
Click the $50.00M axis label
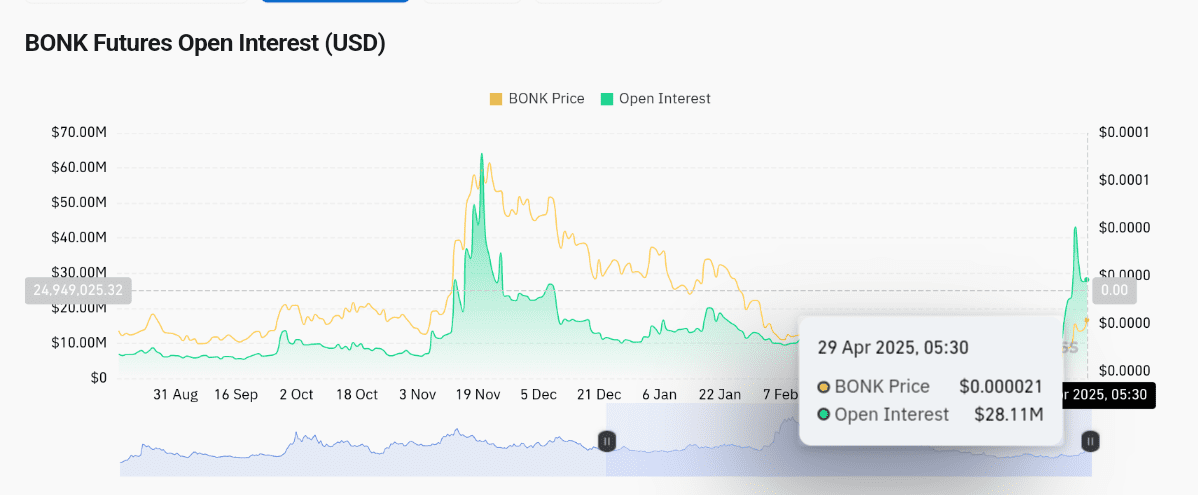[x=79, y=203]
